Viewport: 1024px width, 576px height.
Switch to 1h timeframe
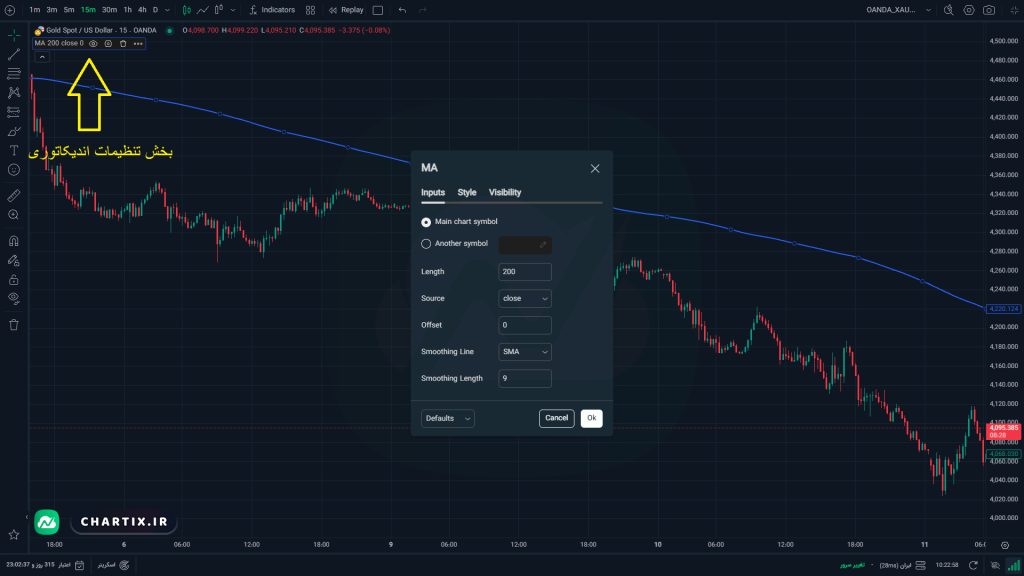coord(127,10)
